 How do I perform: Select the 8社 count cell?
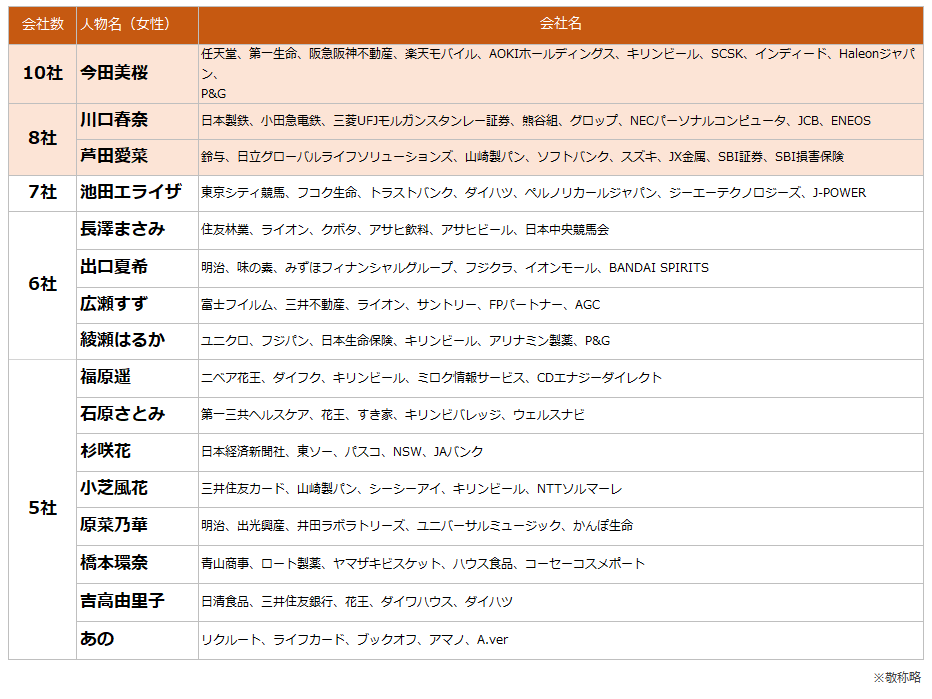tap(42, 138)
